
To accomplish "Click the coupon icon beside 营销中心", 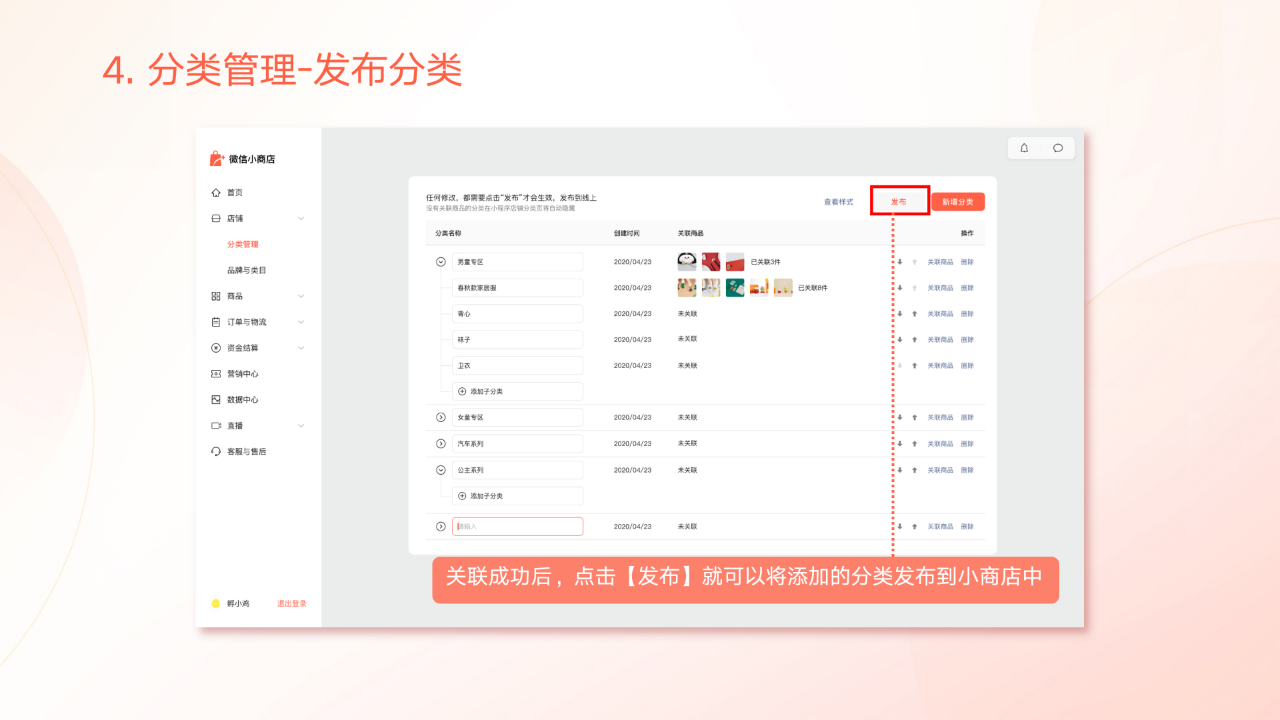I will click(x=215, y=374).
